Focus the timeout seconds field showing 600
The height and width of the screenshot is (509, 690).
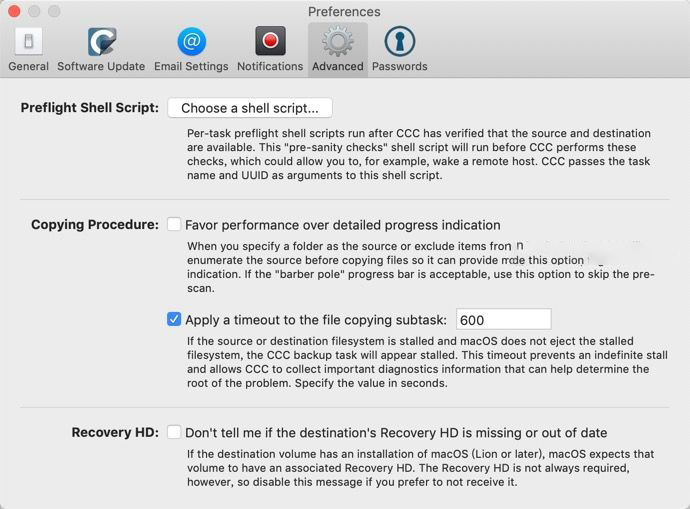[x=503, y=319]
